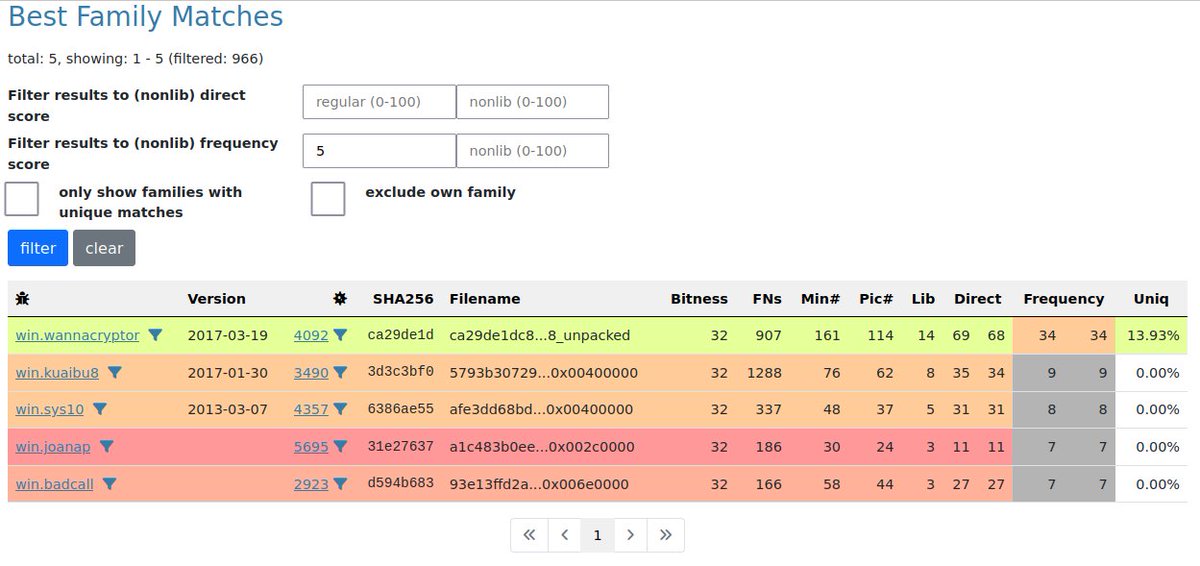
Task: Reset the filters with the clear button
Action: 104,248
